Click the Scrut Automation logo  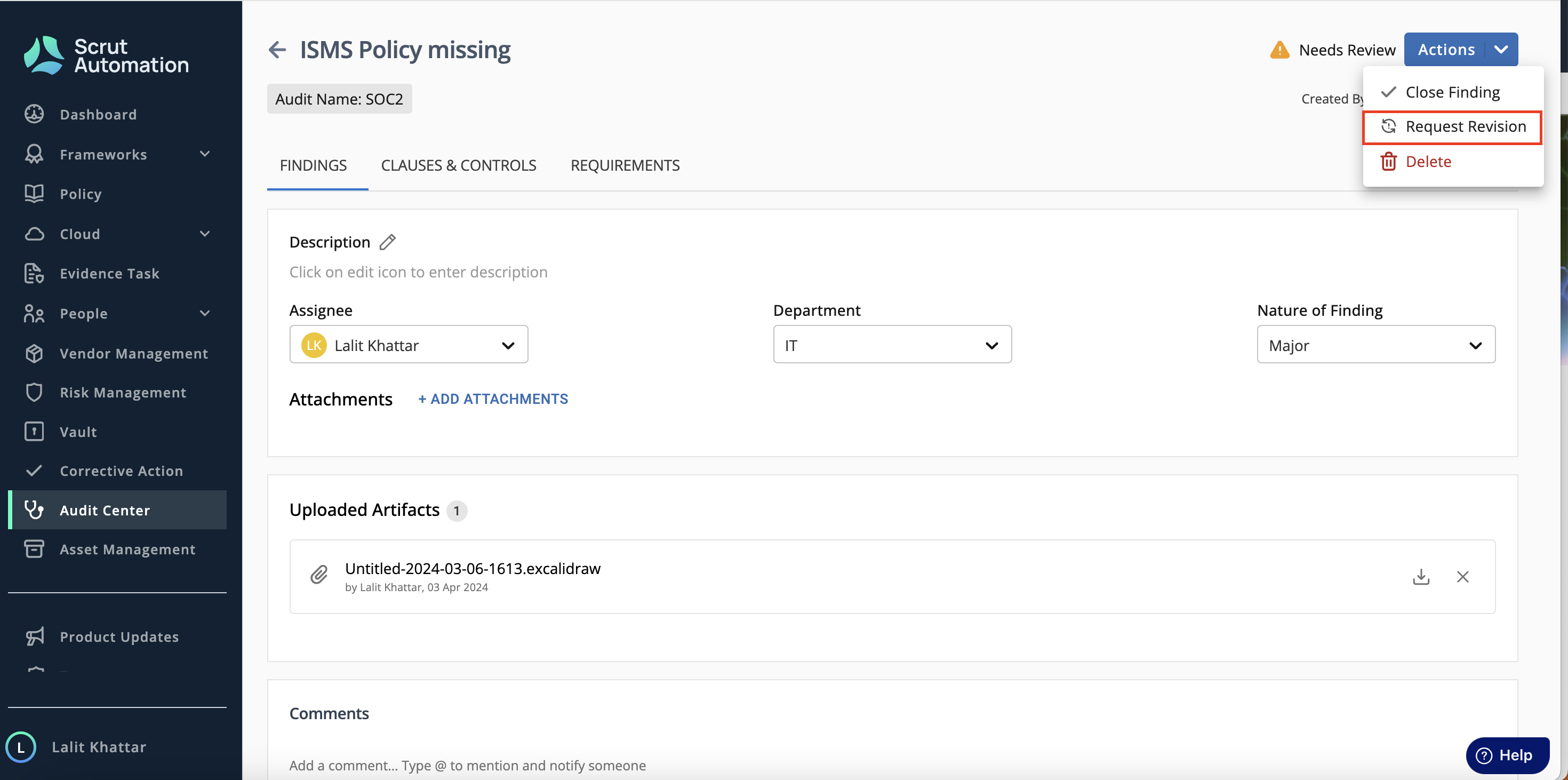coord(106,55)
